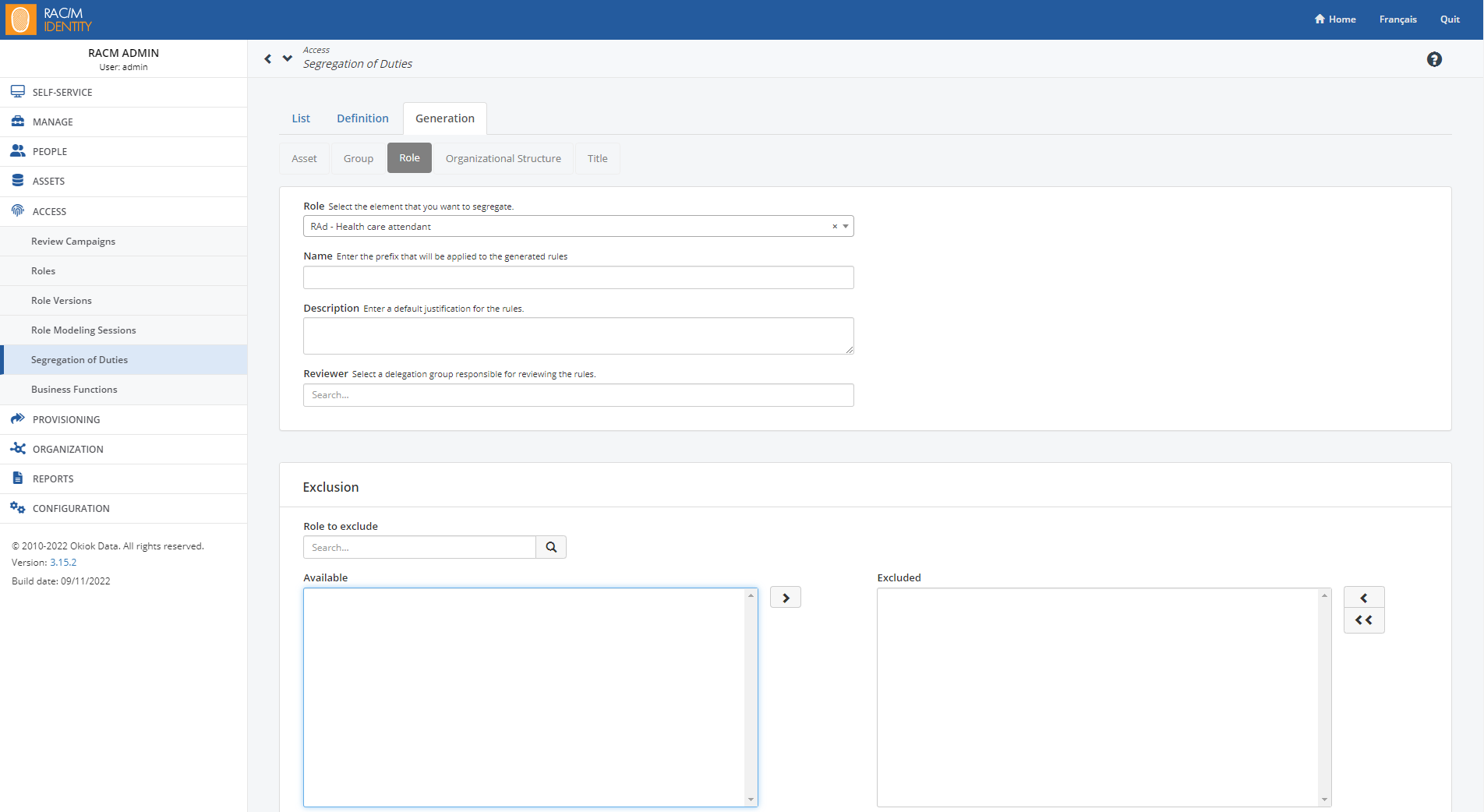The height and width of the screenshot is (812, 1484).
Task: Expand PROVISIONING menu
Action: point(124,419)
